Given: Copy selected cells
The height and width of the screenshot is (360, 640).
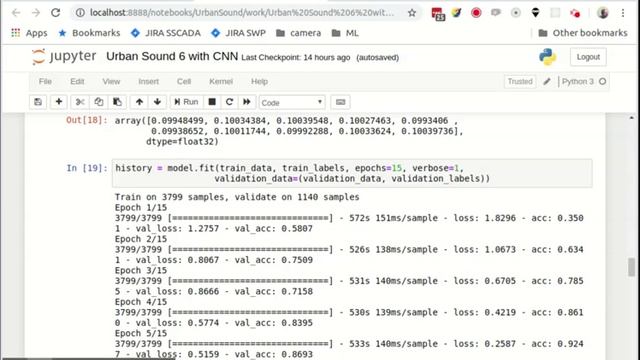Looking at the screenshot, I should (x=98, y=102).
